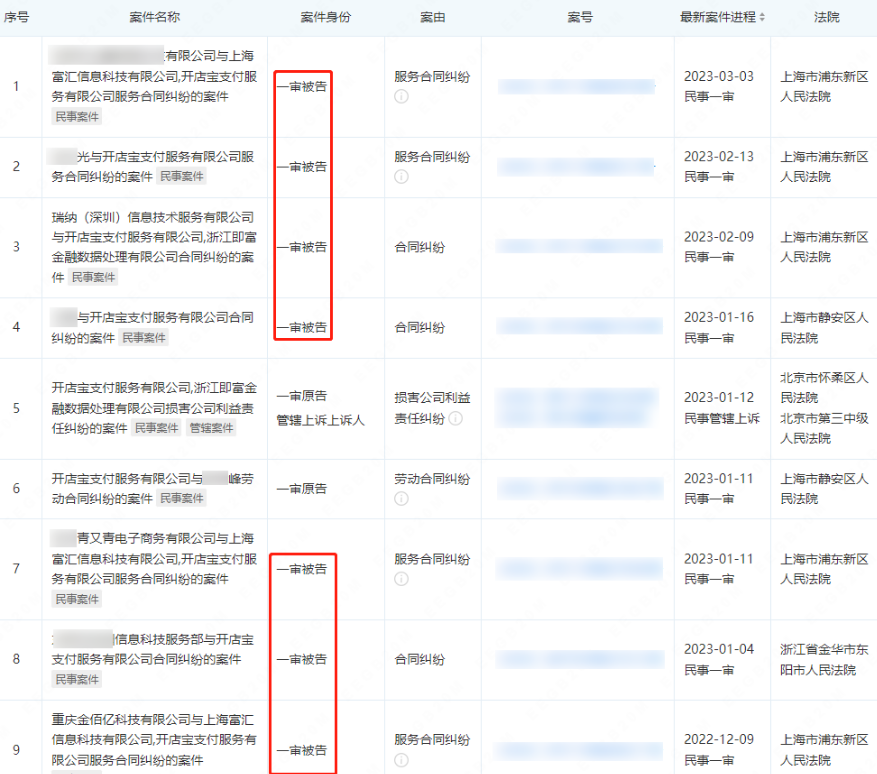Open the 青又青电子商务有限公司 case name
The width and height of the screenshot is (877, 774).
(154, 559)
